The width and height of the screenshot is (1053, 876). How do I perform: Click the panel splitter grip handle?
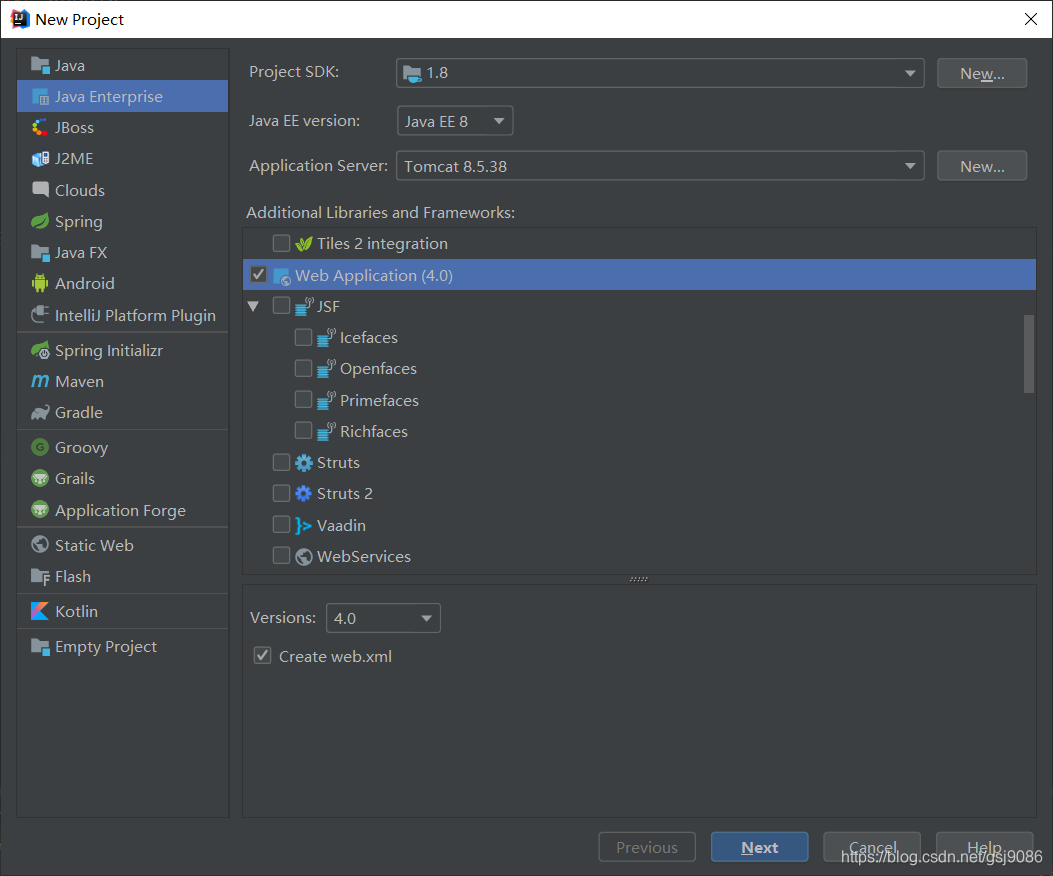click(x=639, y=579)
